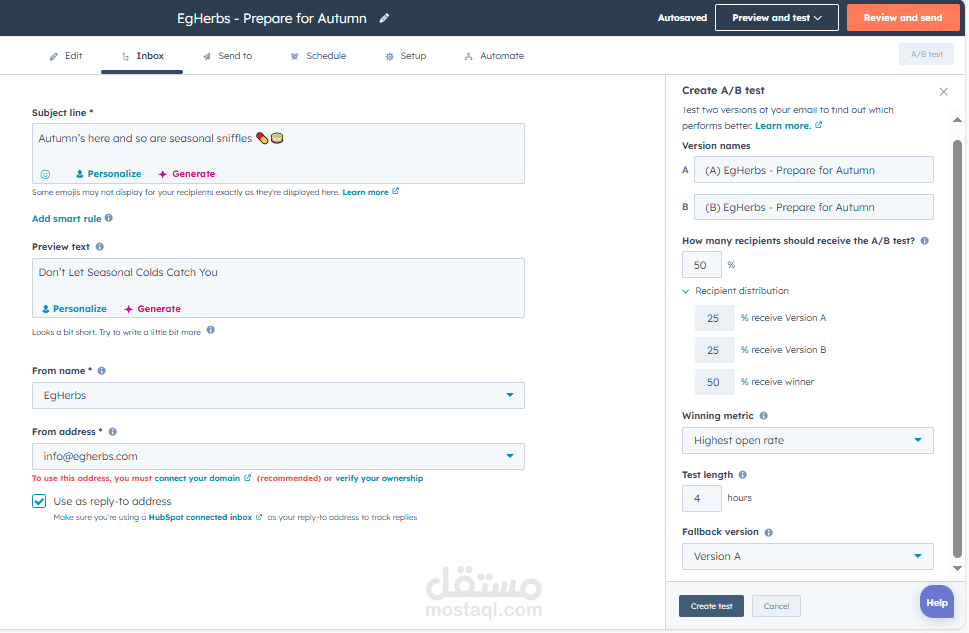
Task: Click the A/B test button
Action: coord(926,54)
